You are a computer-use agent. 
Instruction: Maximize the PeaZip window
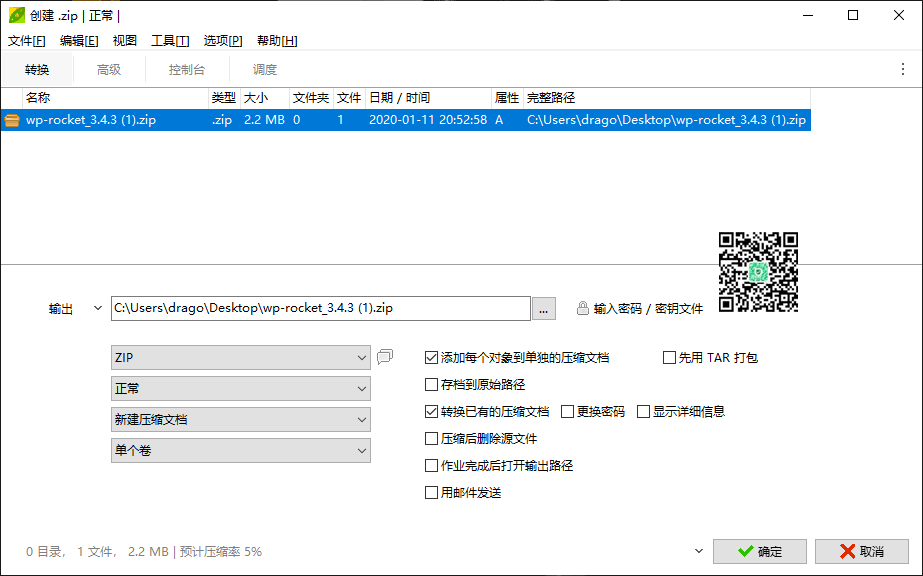[853, 15]
